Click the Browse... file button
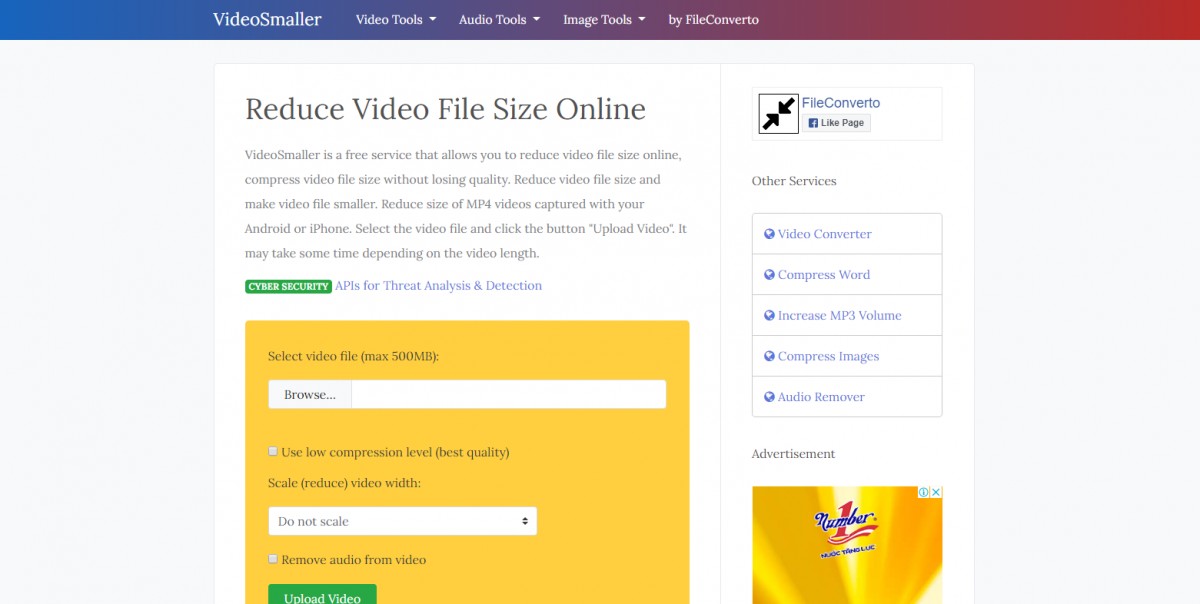 (310, 395)
